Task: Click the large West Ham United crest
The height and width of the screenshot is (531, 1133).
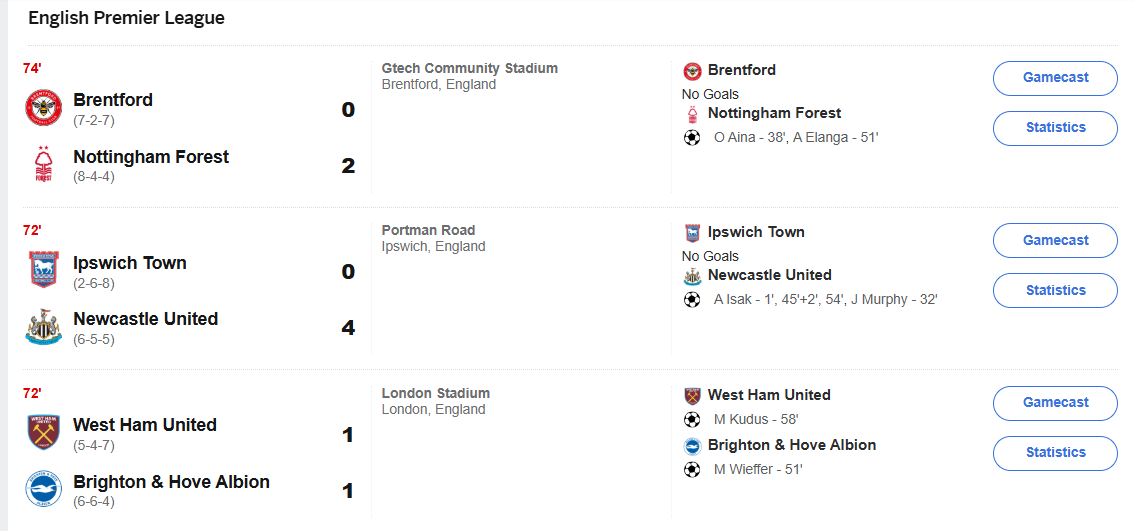Action: click(43, 433)
